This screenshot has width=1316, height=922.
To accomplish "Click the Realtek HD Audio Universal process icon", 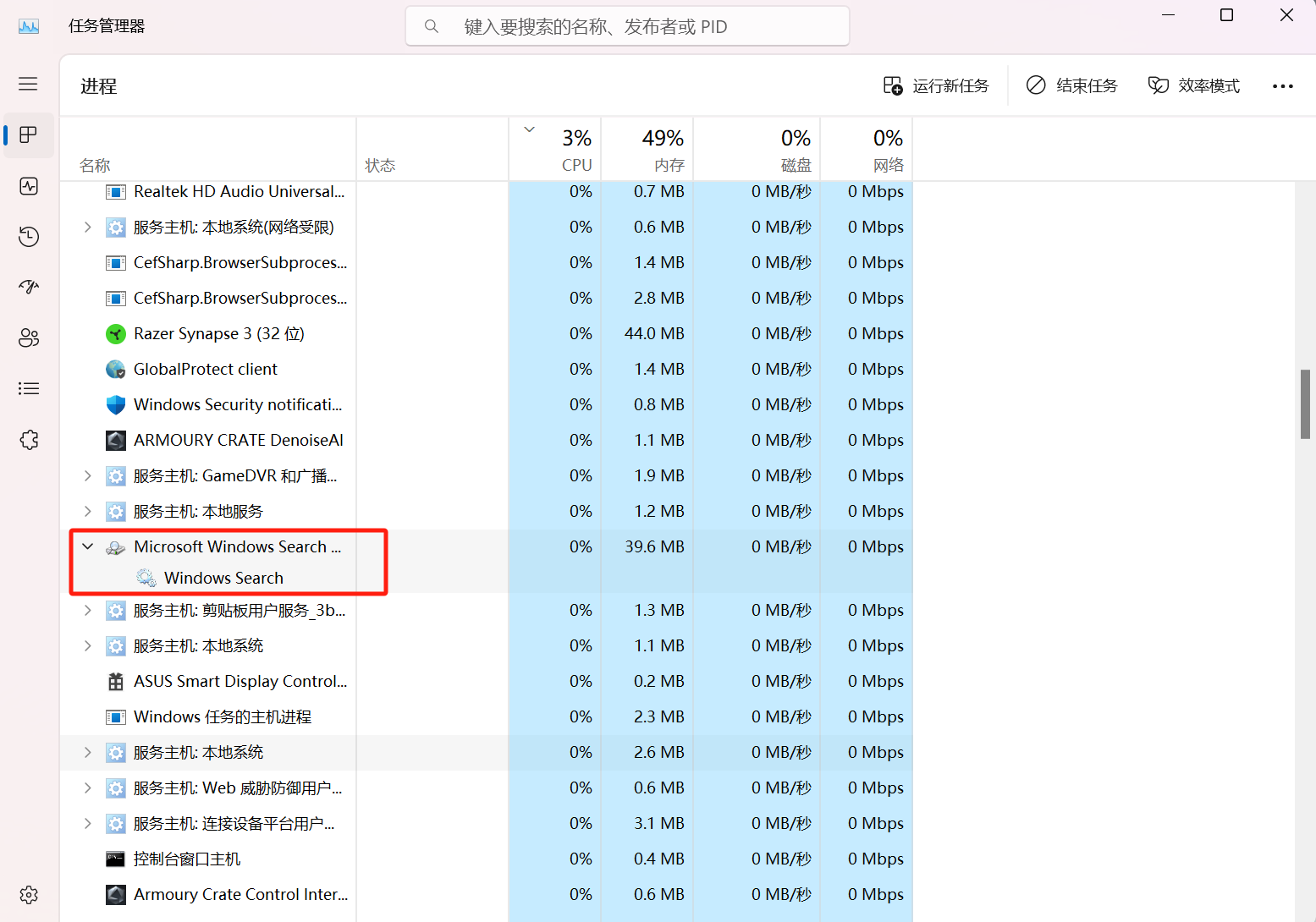I will 116,192.
